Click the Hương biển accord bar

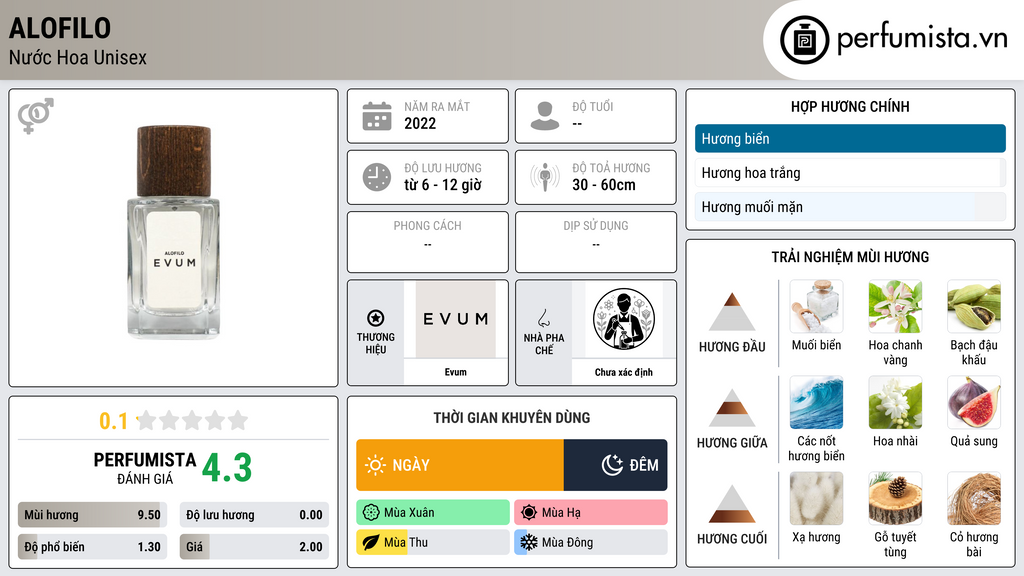(x=850, y=138)
